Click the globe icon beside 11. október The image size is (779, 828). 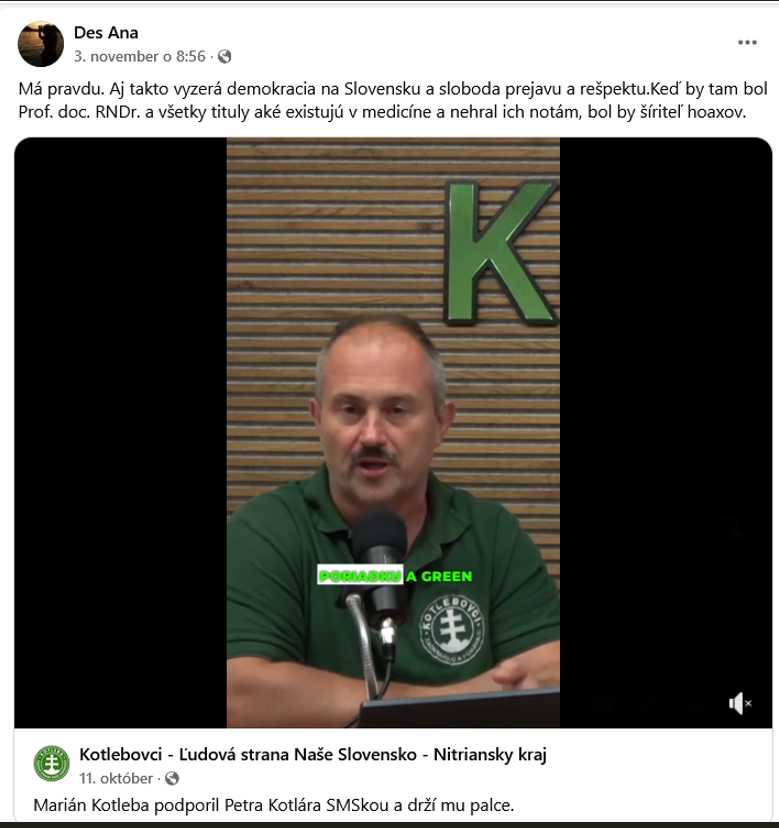pos(172,778)
